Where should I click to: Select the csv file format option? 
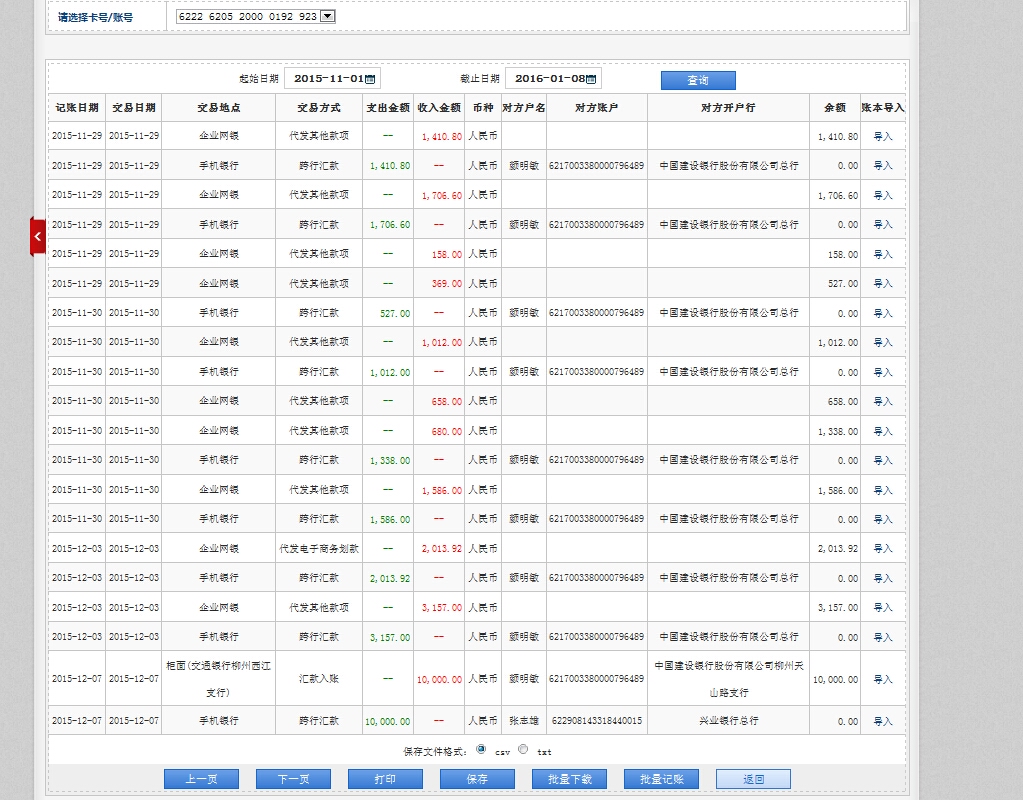[481, 749]
